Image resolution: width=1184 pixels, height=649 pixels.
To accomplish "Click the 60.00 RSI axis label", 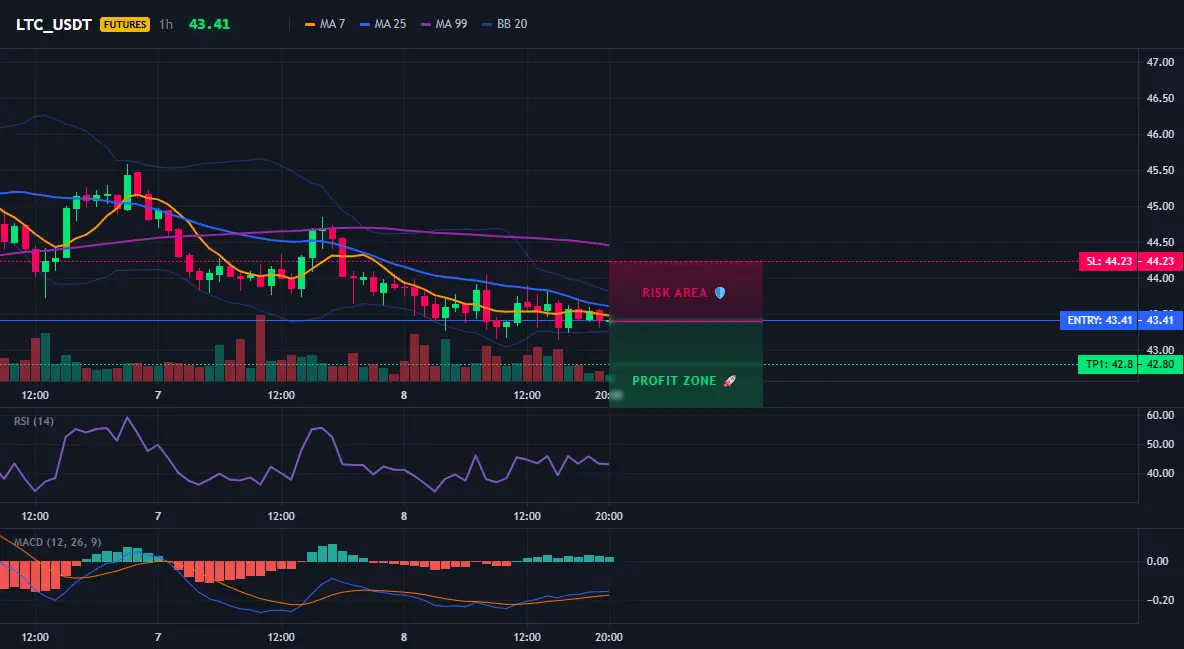I will click(x=1161, y=415).
